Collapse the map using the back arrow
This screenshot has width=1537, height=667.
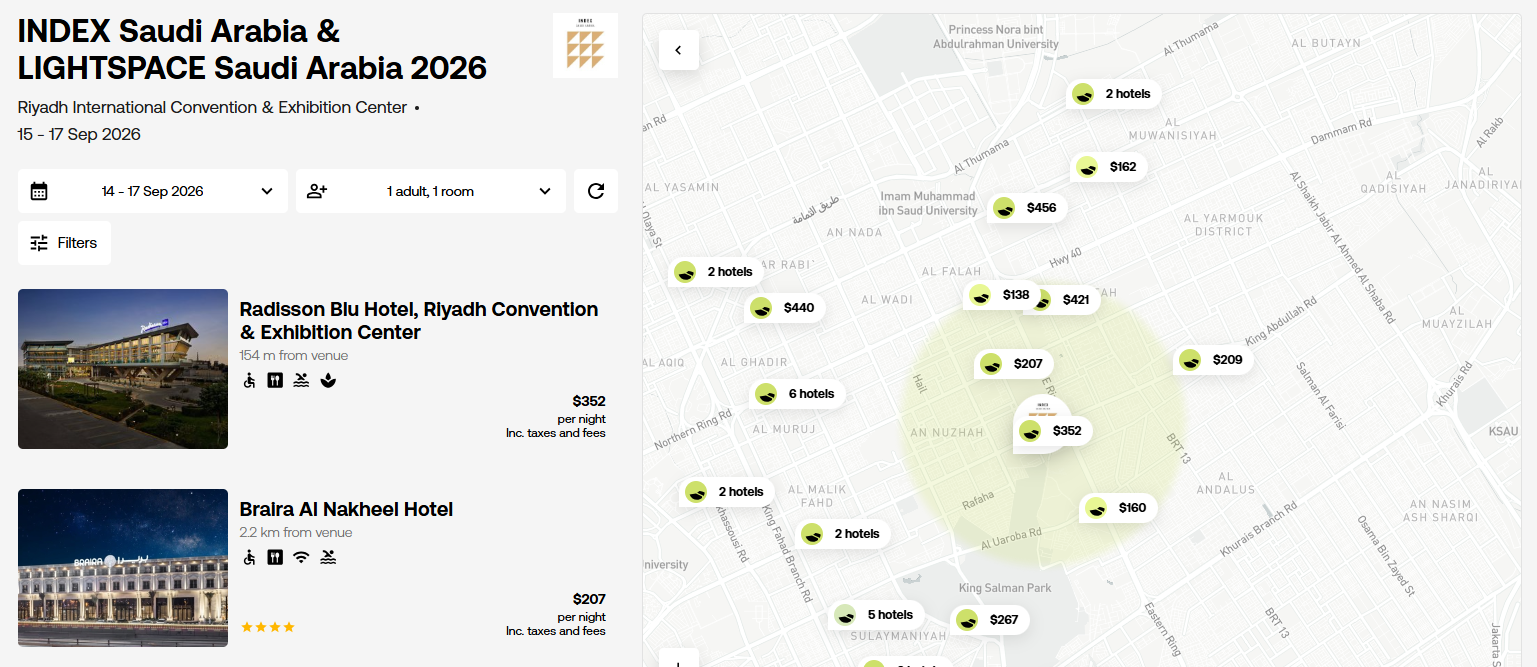click(679, 50)
